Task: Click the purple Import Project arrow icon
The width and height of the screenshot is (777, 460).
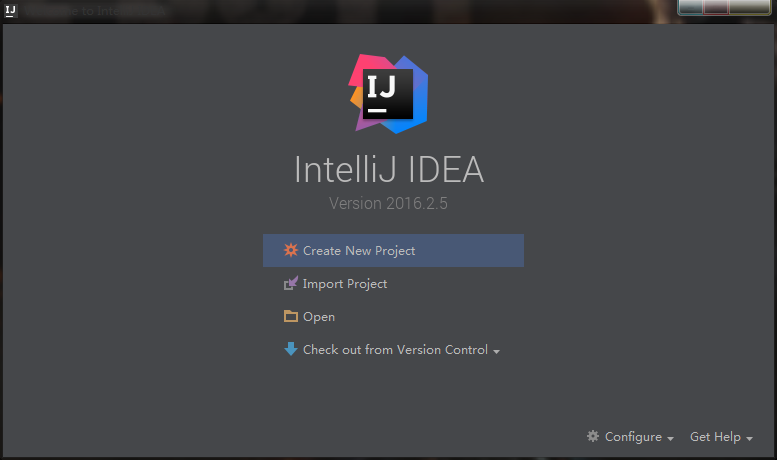Action: point(291,284)
